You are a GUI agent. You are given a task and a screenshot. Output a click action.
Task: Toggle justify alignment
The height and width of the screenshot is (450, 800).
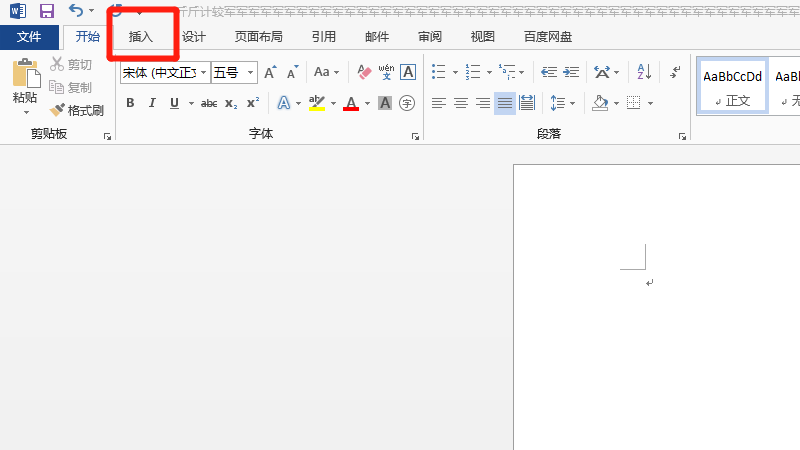(x=505, y=103)
